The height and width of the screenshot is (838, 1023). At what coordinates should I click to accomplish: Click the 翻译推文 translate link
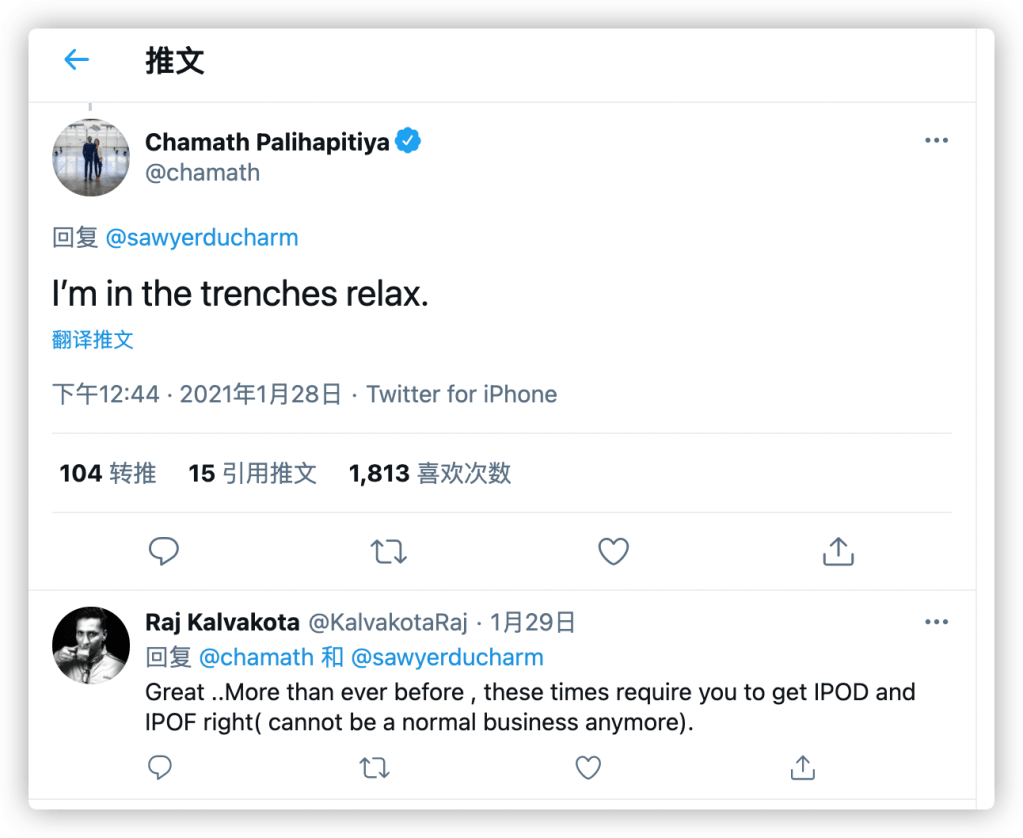click(x=93, y=340)
